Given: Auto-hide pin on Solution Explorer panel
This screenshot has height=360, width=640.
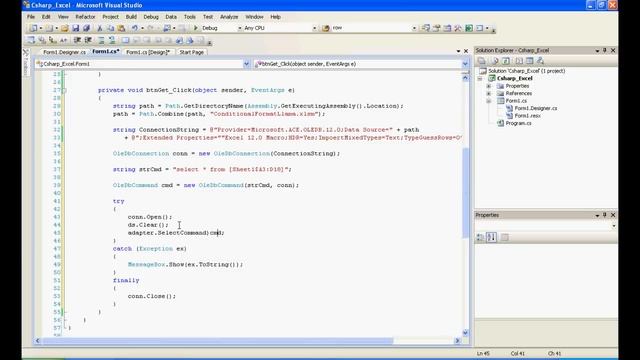Looking at the screenshot, I should pos(604,50).
